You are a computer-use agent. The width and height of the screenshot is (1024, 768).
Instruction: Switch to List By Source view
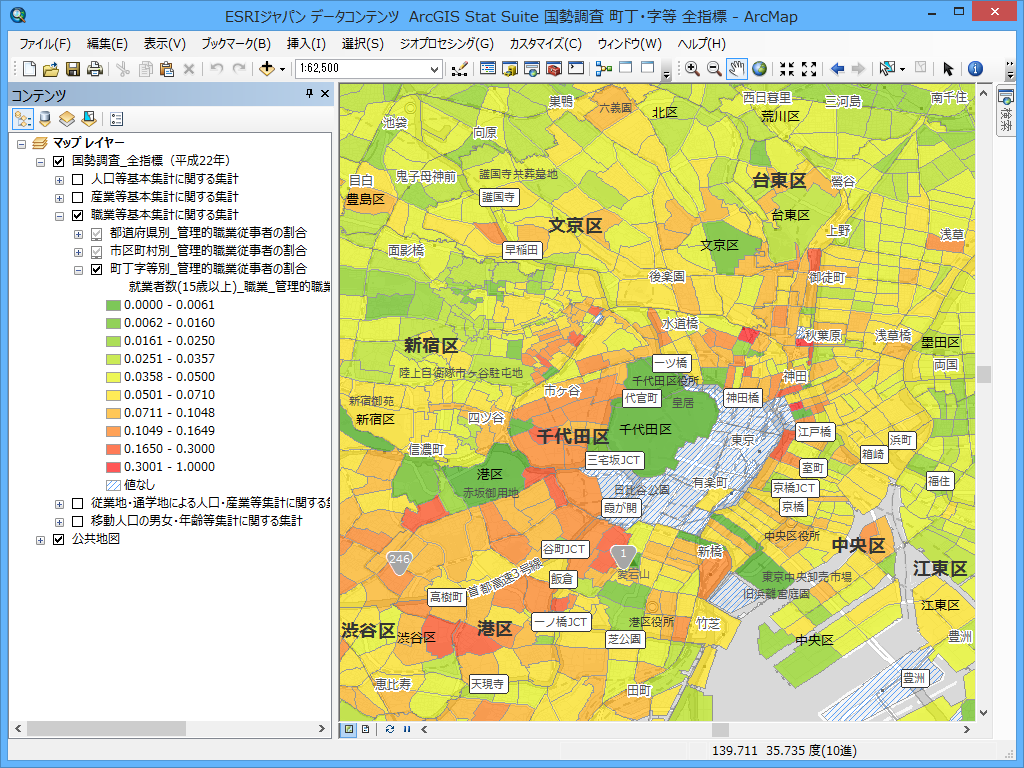pos(45,119)
